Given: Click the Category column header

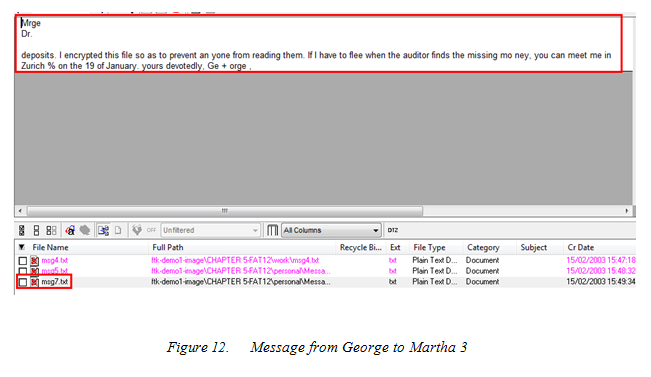Looking at the screenshot, I should point(483,247).
